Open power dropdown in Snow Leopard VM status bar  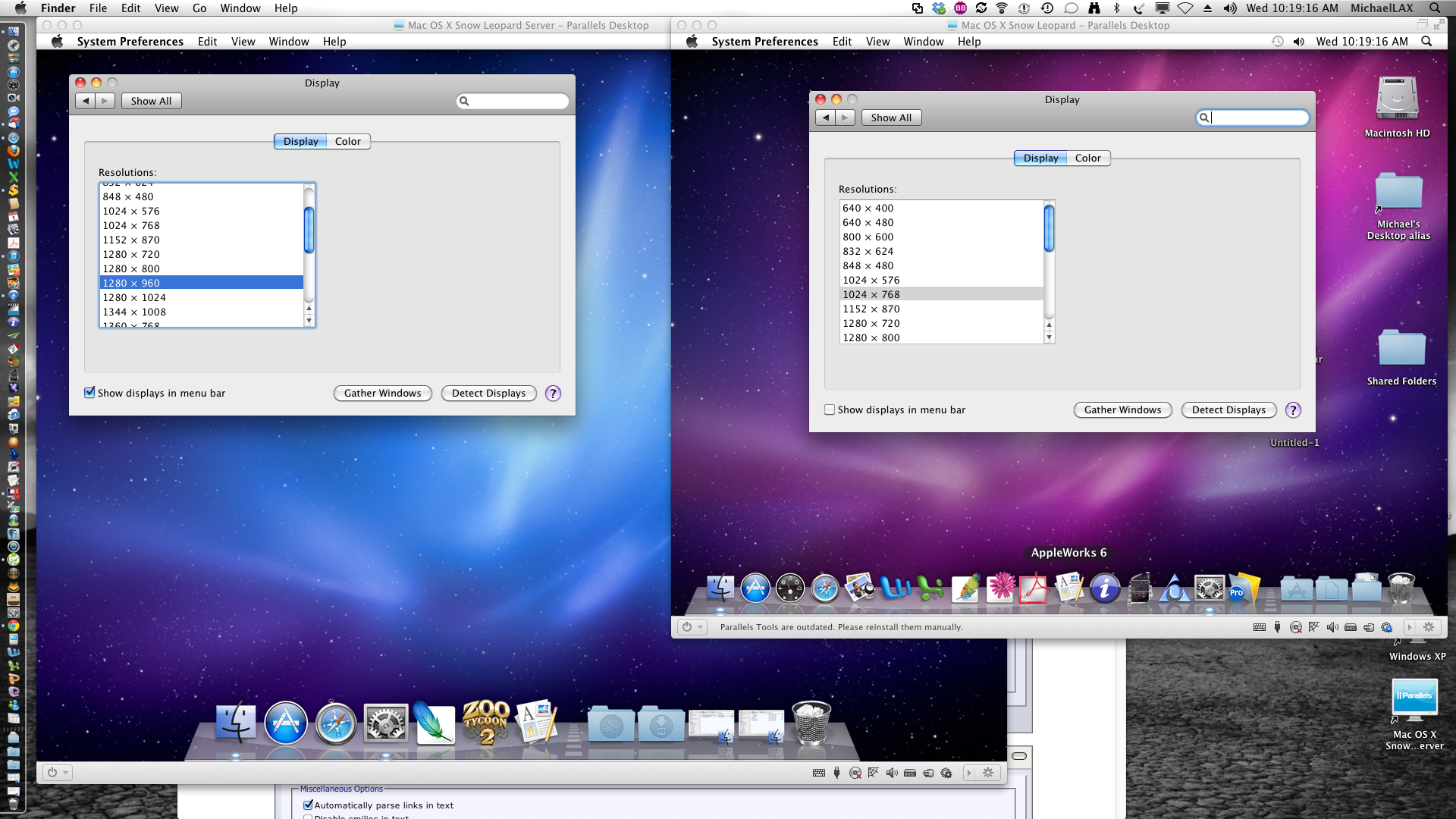692,627
